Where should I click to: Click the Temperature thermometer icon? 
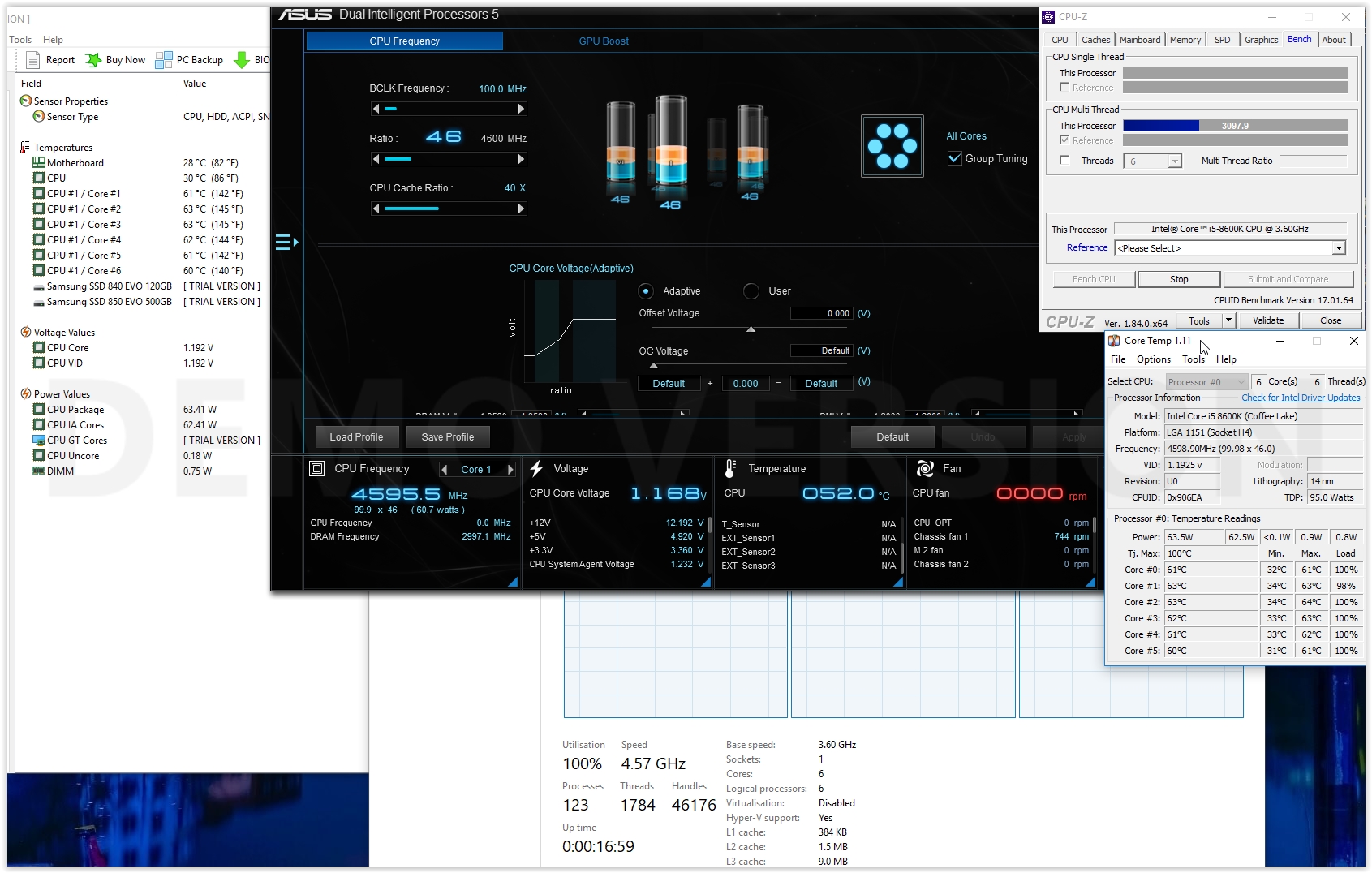click(x=730, y=469)
